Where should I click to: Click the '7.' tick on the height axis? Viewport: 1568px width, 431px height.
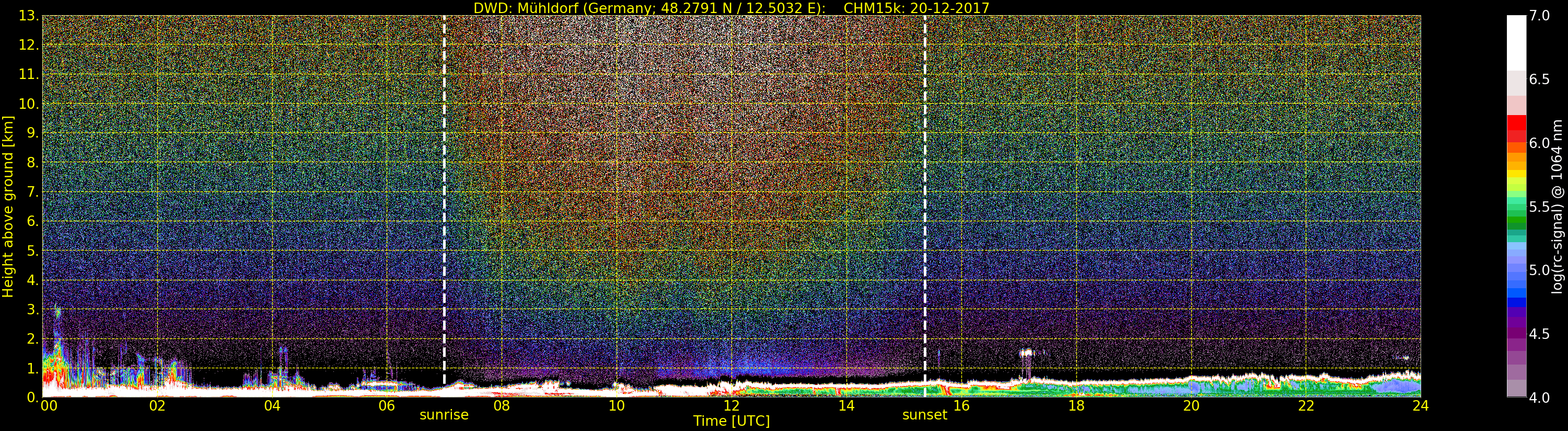click(33, 192)
